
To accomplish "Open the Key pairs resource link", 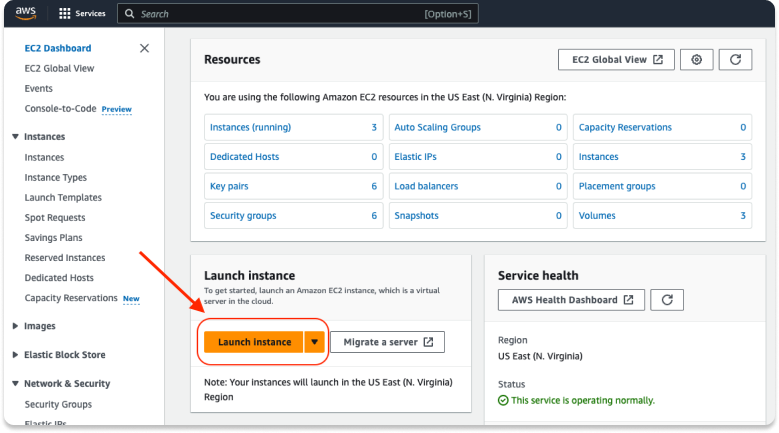I will point(229,186).
